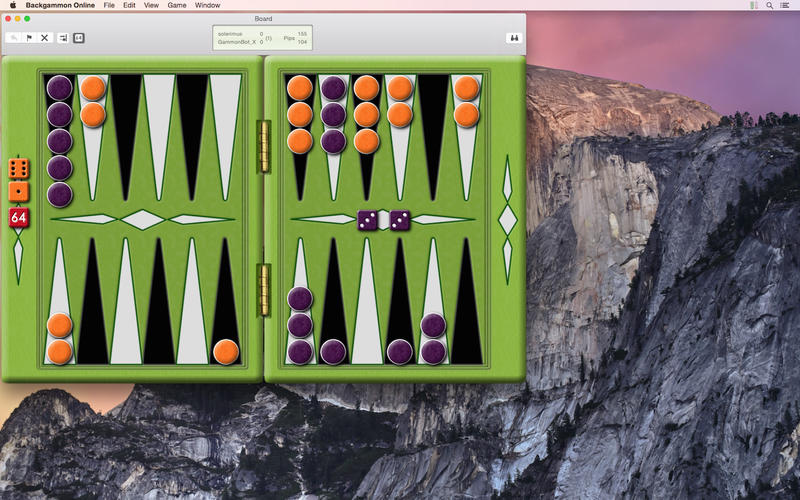Click the left purple die on board
The width and height of the screenshot is (800, 500).
(x=368, y=219)
